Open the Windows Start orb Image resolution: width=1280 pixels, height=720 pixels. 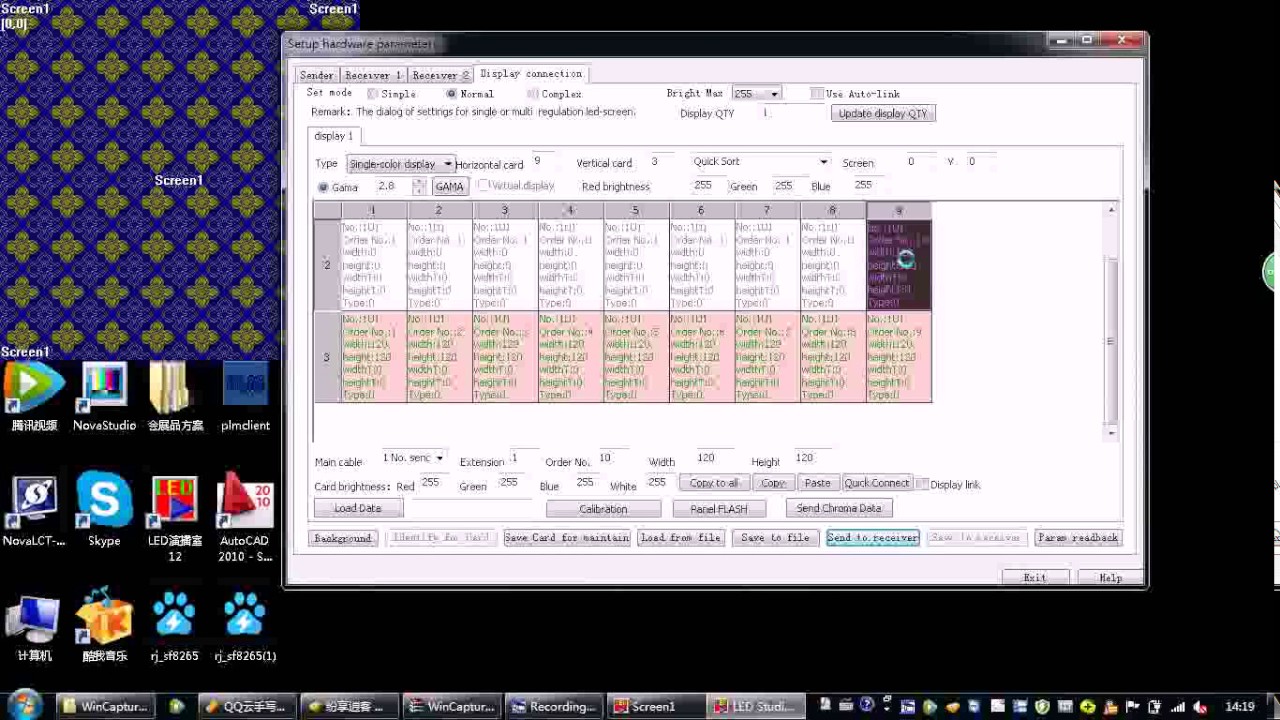24,705
